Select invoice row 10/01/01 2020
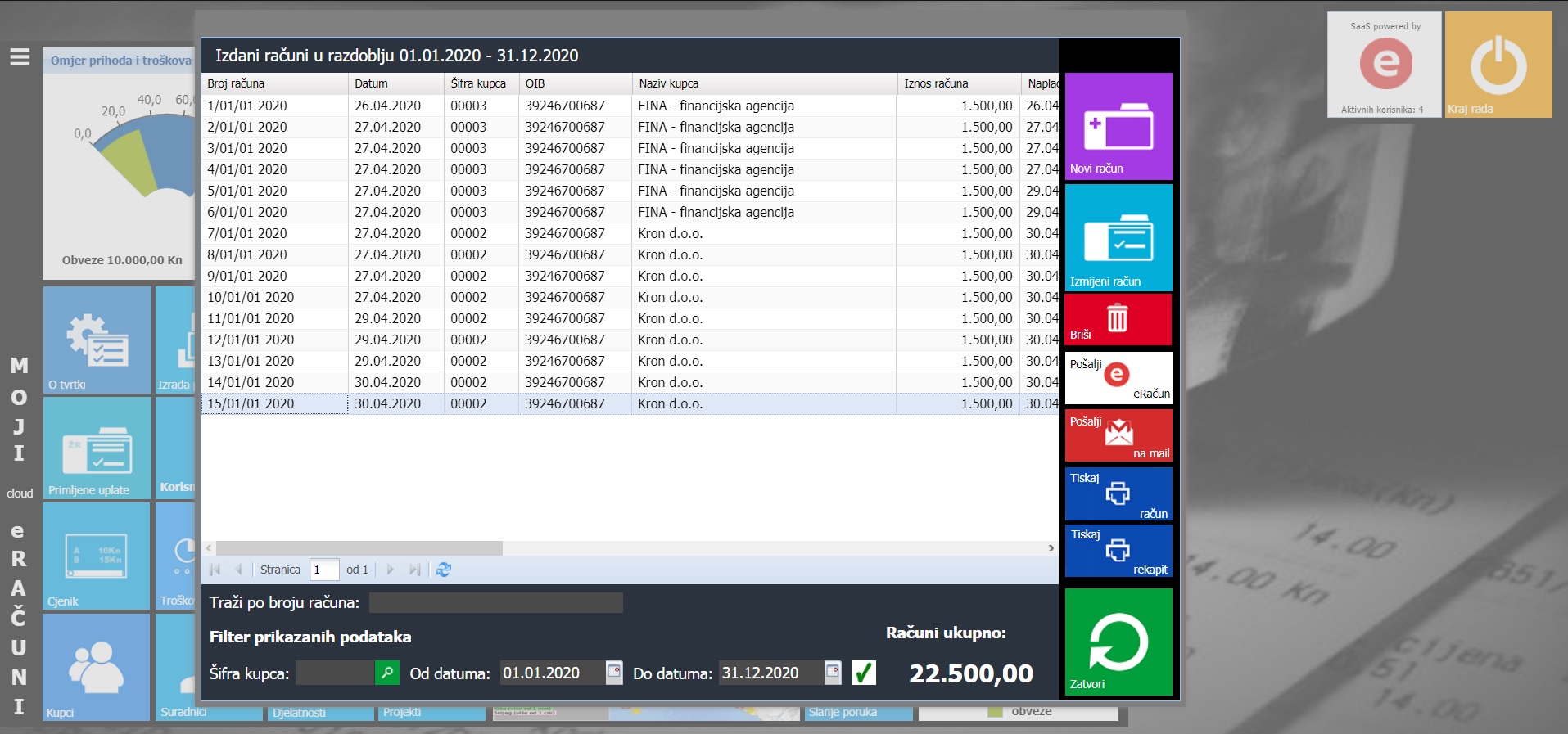The height and width of the screenshot is (734, 1568). (630, 297)
